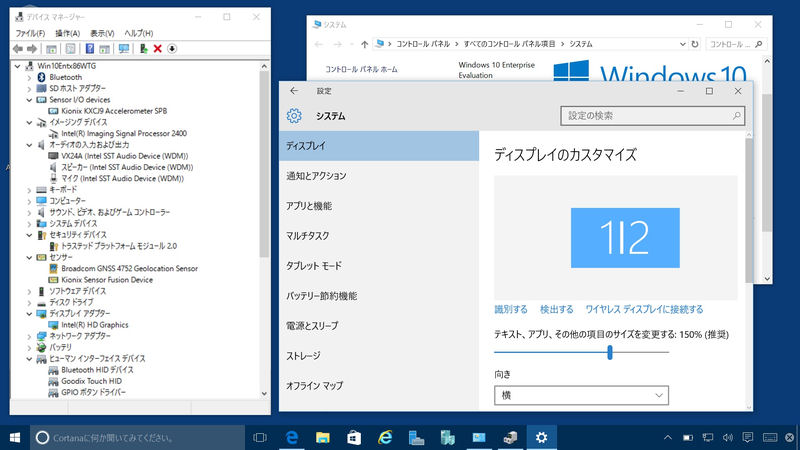Open the 表示(V) menu
The image size is (800, 450).
click(x=102, y=33)
